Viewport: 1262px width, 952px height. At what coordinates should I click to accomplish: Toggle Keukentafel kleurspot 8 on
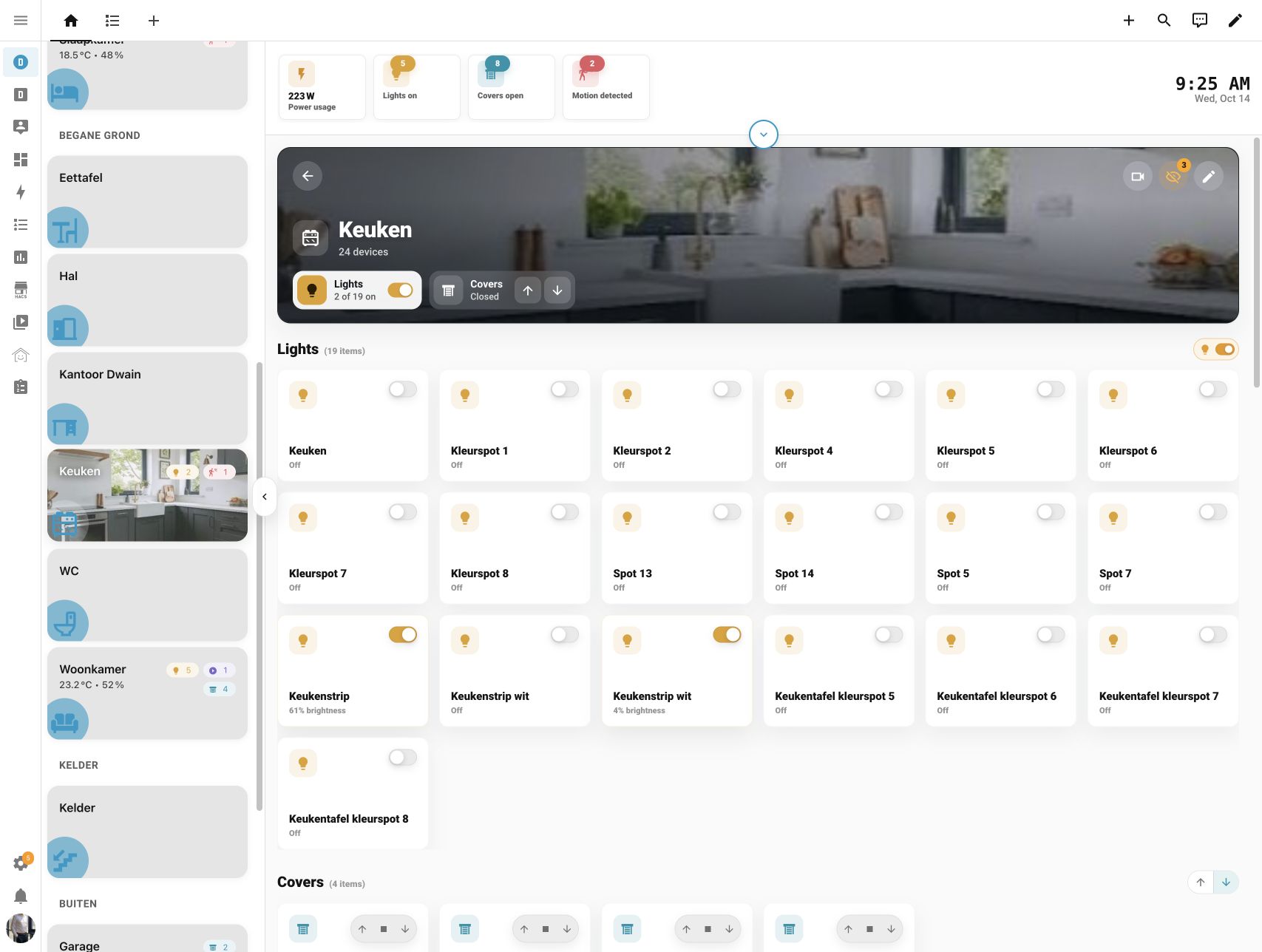coord(403,758)
